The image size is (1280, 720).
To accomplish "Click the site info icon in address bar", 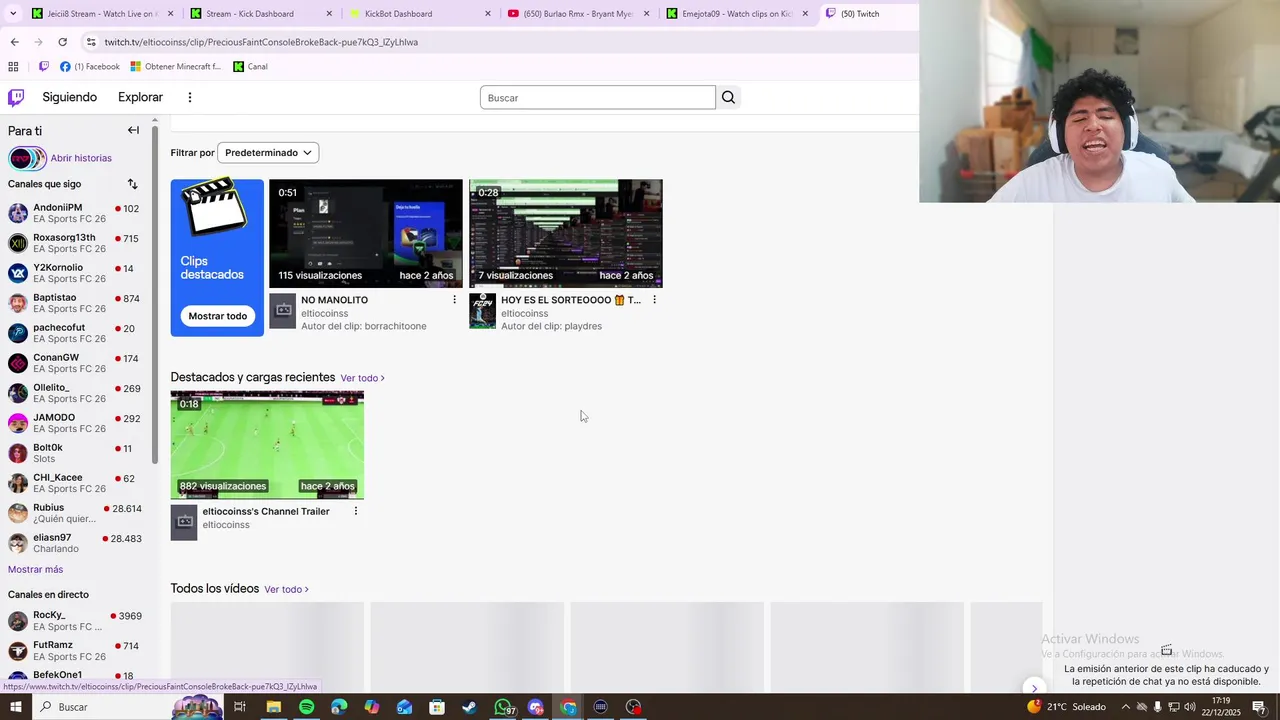I will click(91, 42).
